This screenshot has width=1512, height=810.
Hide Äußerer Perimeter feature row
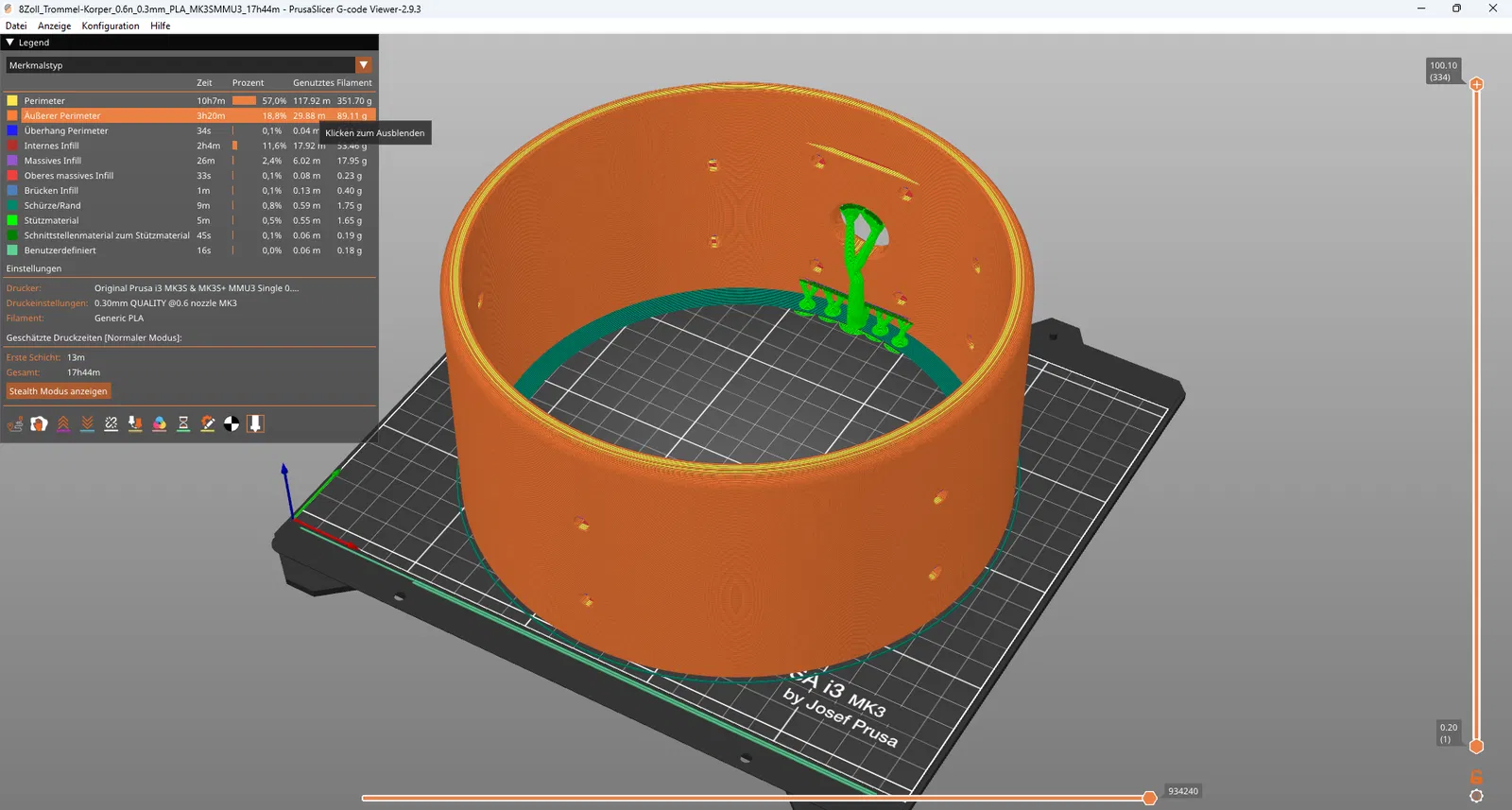pos(189,115)
